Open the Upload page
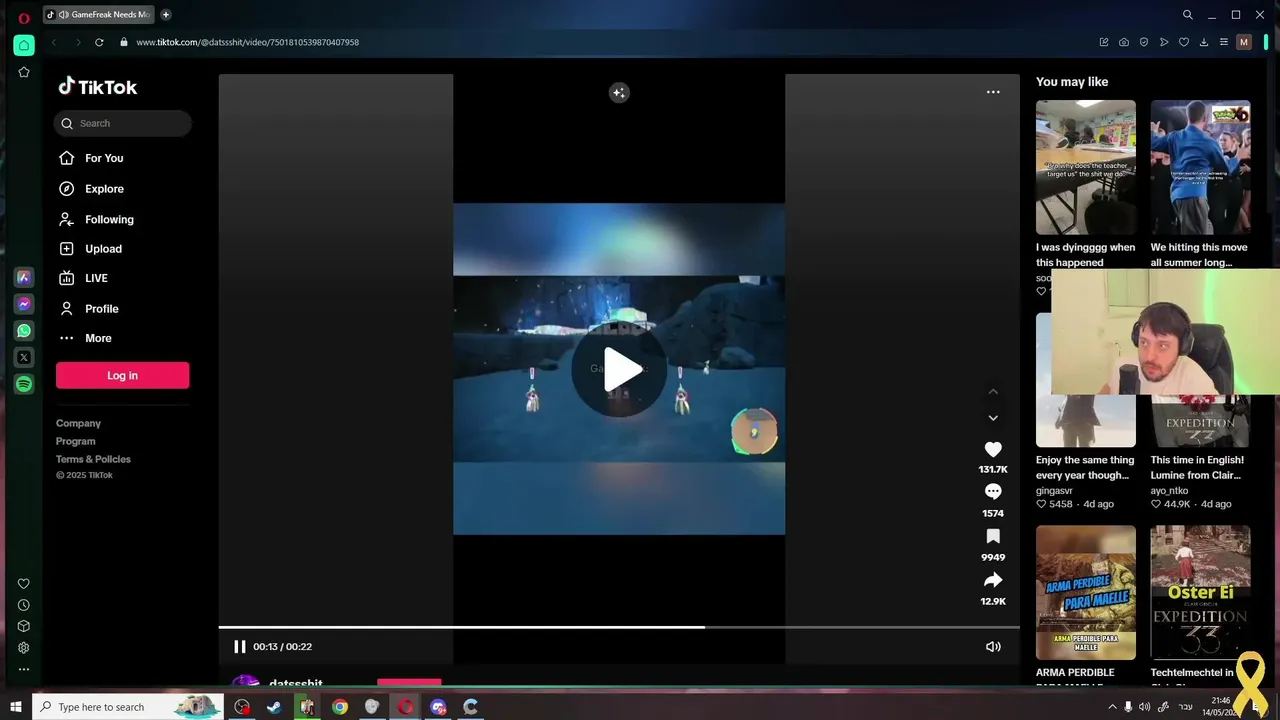The width and height of the screenshot is (1280, 720). pyautogui.click(x=90, y=249)
